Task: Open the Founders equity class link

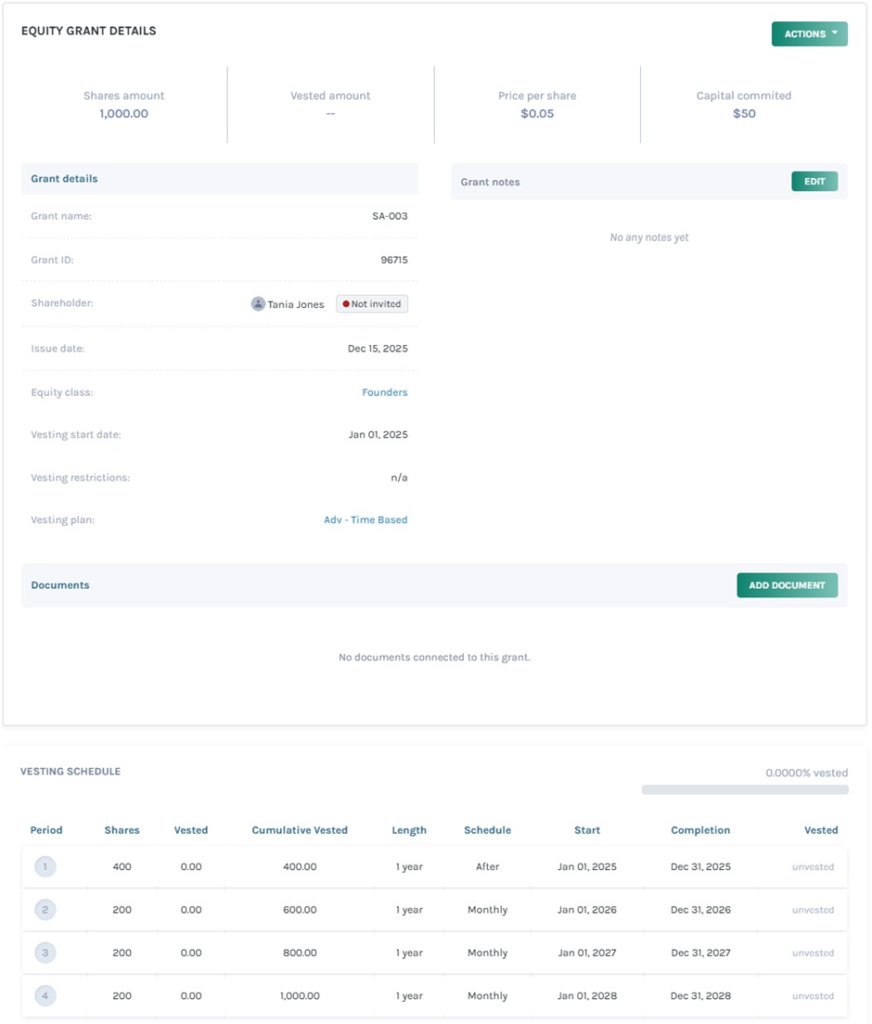Action: click(x=384, y=393)
